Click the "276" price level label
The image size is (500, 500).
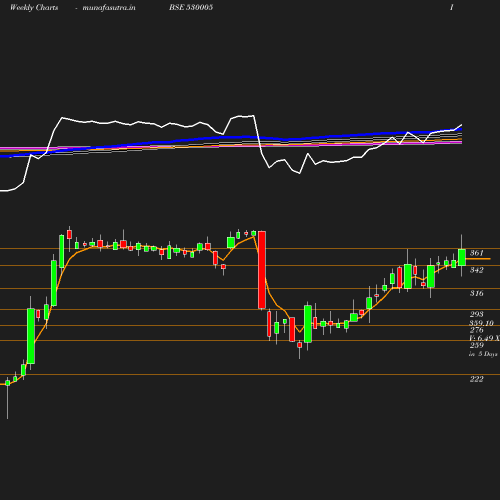pos(476,330)
